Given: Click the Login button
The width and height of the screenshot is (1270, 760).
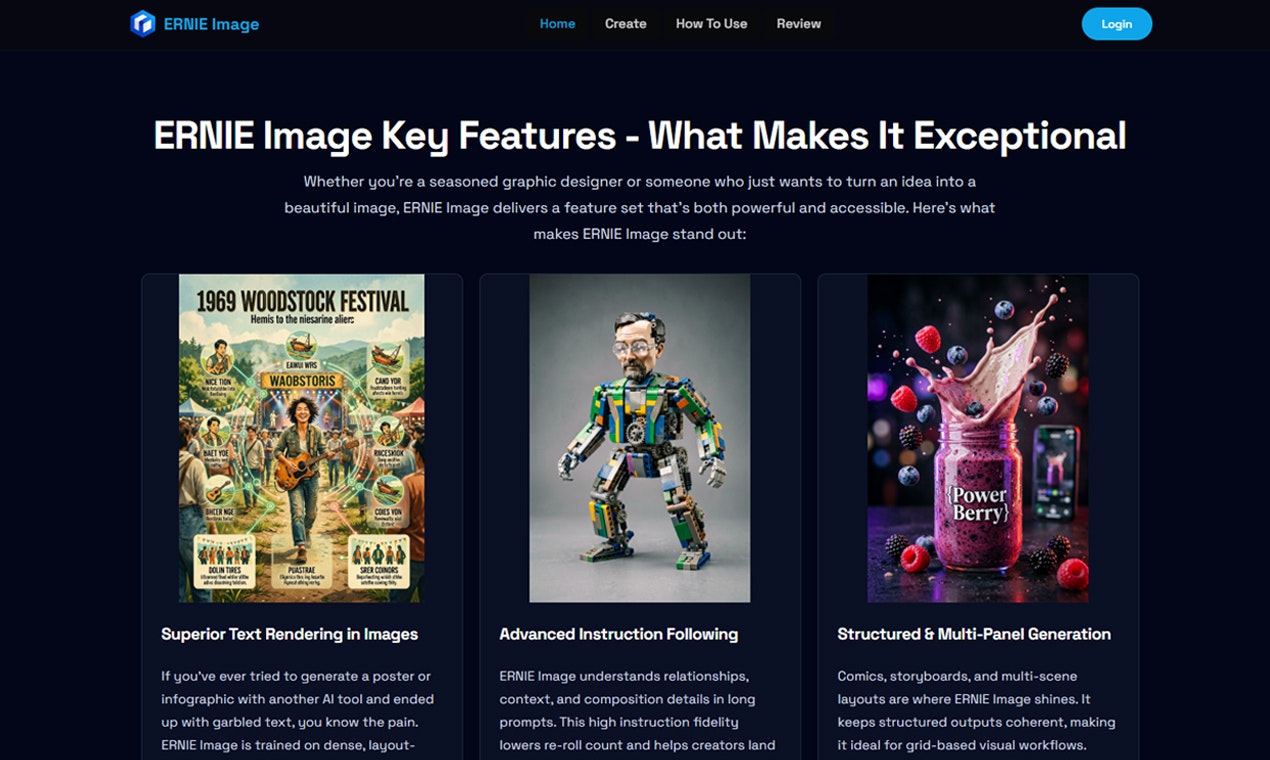Looking at the screenshot, I should (x=1117, y=23).
